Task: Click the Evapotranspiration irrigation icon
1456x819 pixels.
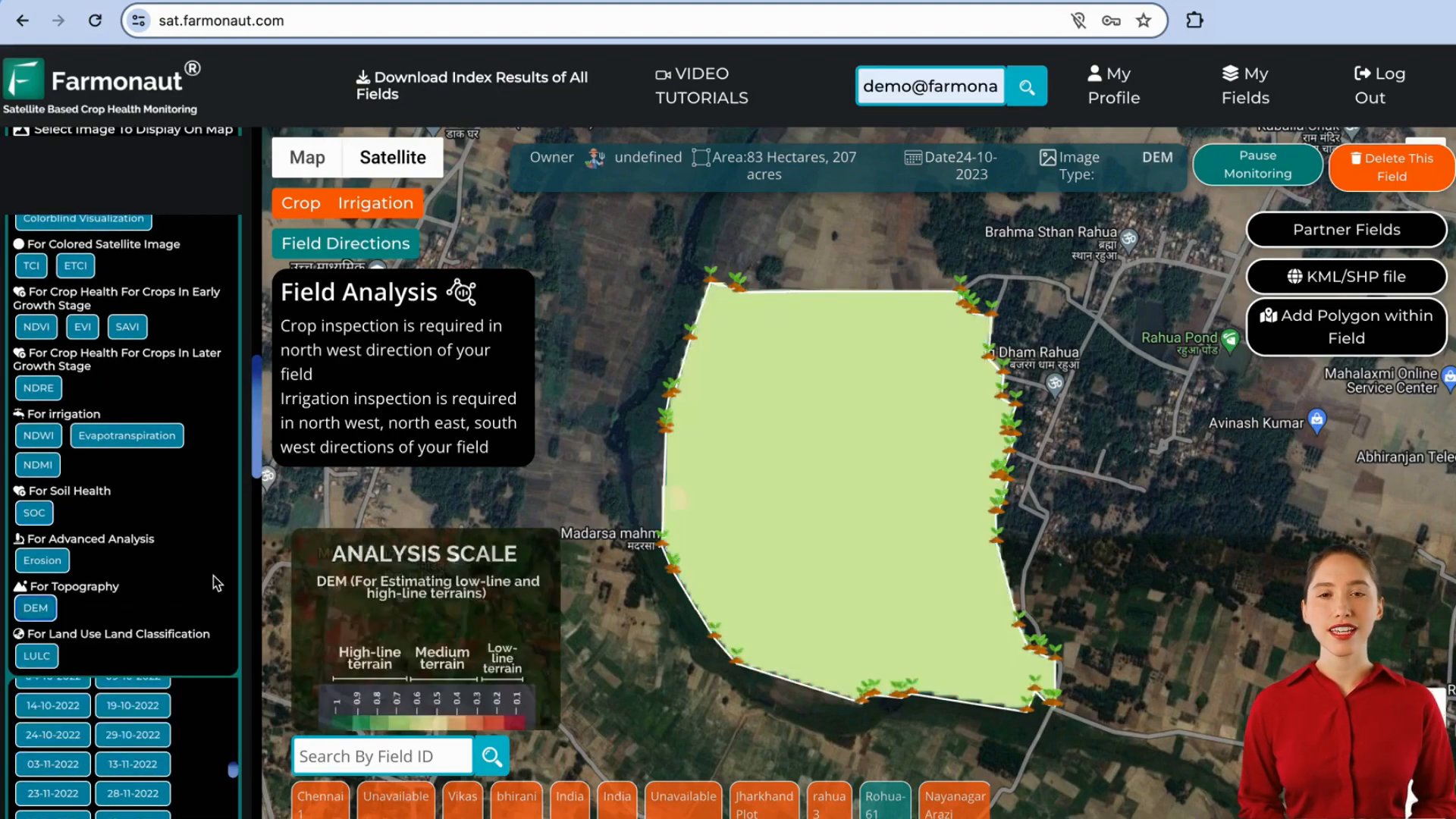Action: (x=126, y=435)
